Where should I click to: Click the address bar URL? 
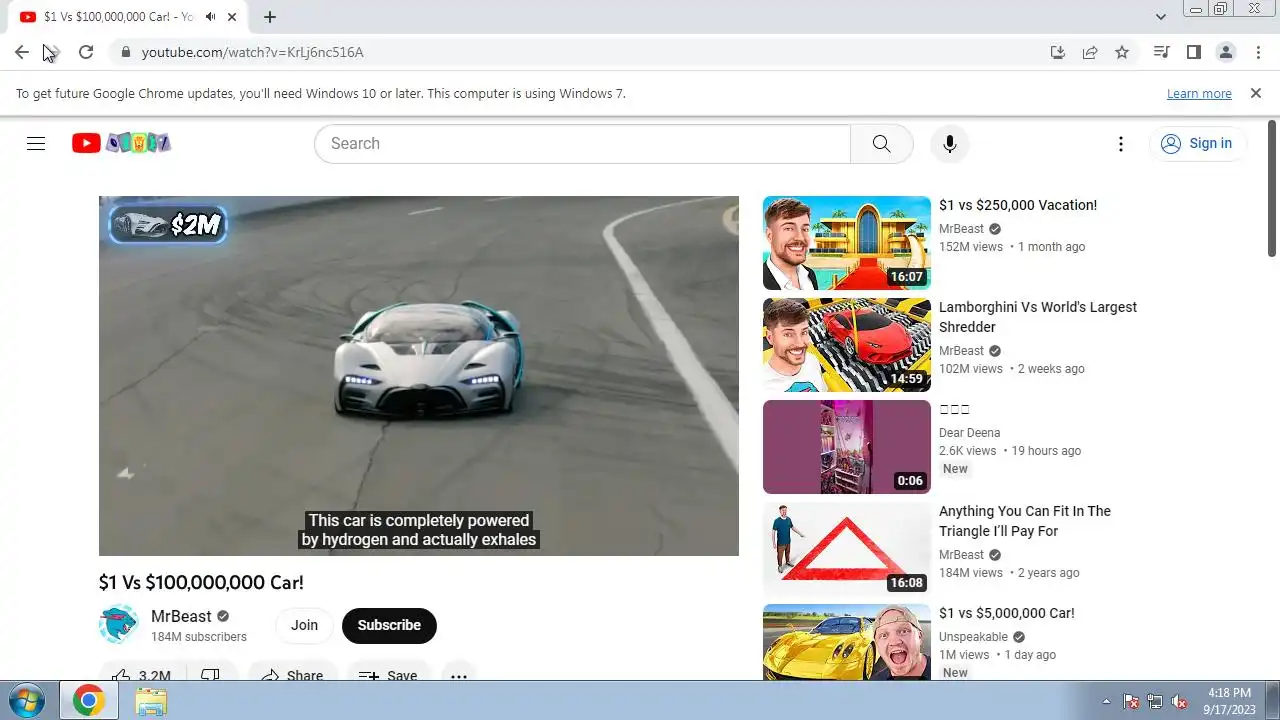[253, 52]
